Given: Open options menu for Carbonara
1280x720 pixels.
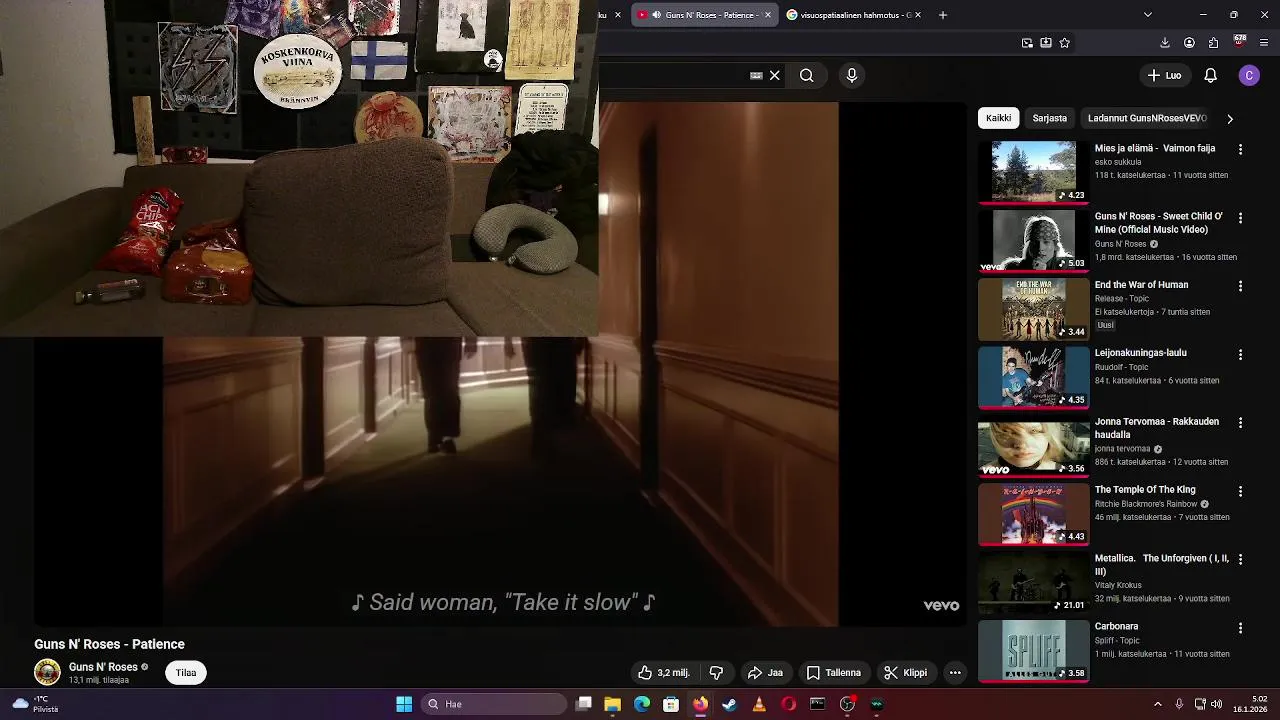Looking at the screenshot, I should [1240, 628].
